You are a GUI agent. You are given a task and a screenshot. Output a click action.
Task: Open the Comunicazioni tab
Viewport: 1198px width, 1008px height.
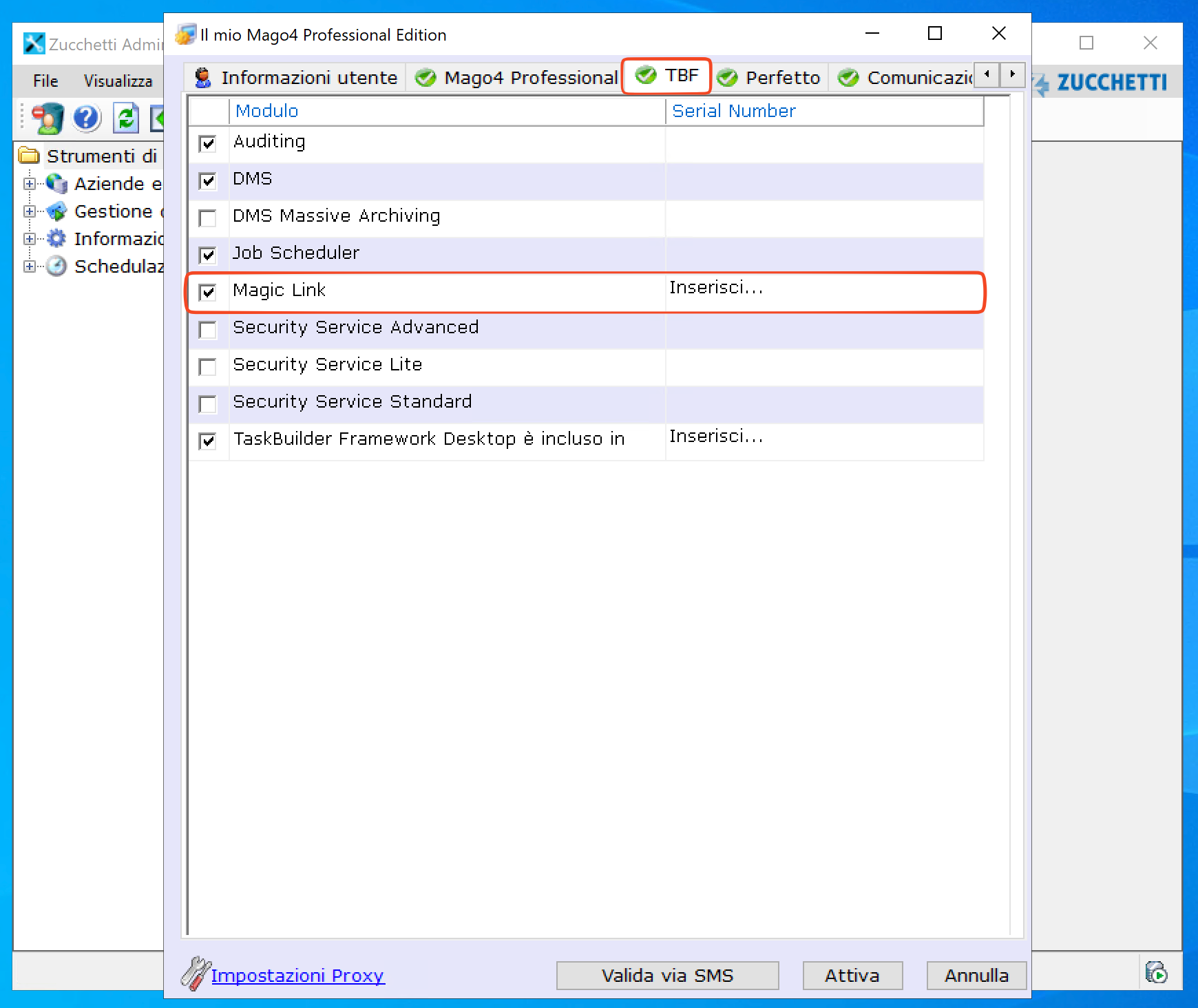903,78
